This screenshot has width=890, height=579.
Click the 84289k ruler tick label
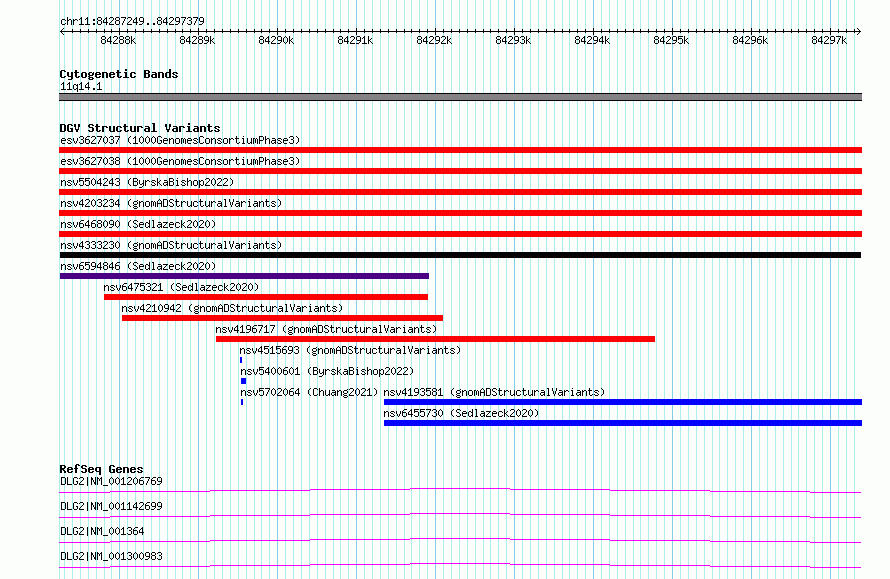point(198,40)
